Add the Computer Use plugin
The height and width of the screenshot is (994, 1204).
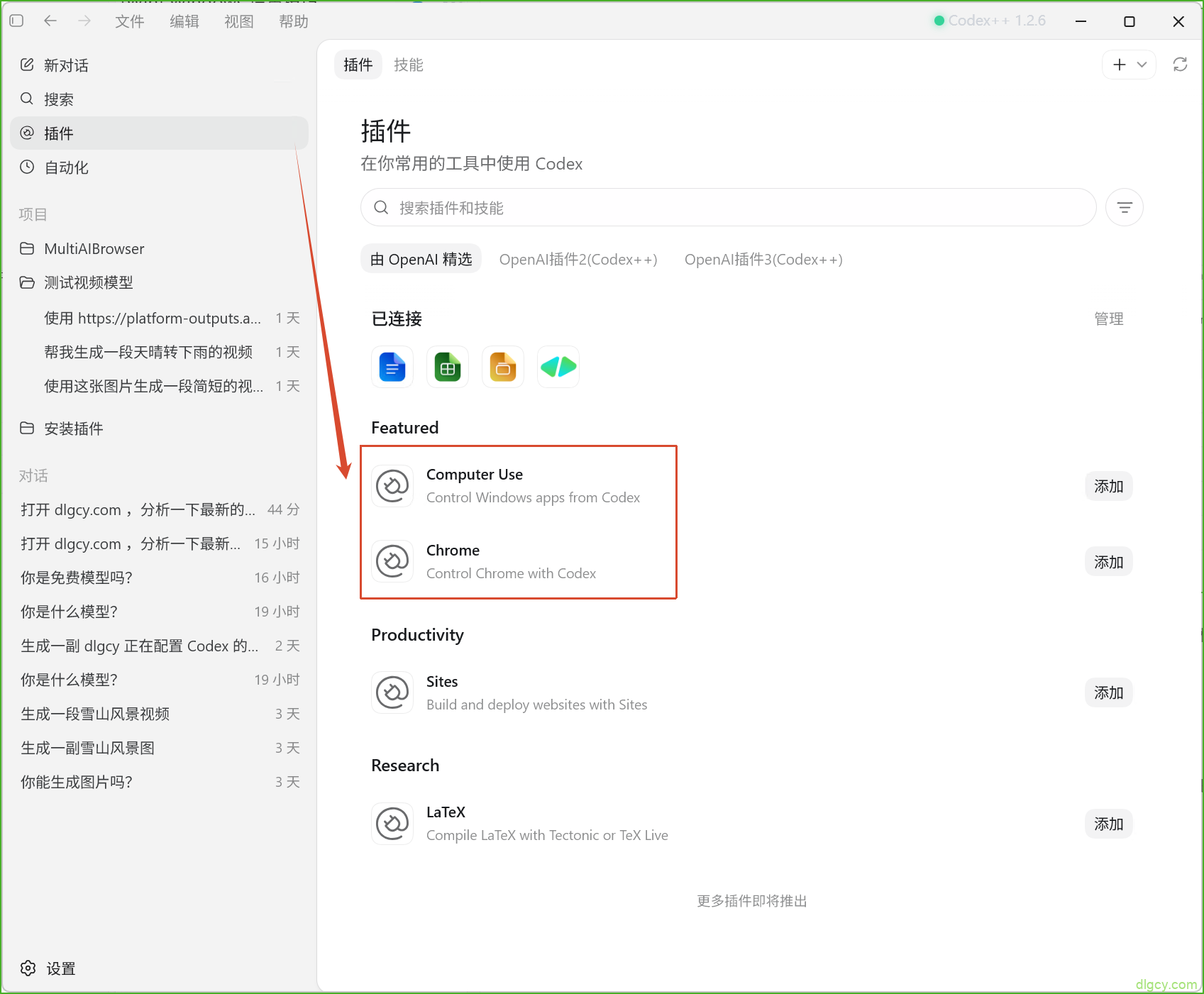click(x=1109, y=486)
